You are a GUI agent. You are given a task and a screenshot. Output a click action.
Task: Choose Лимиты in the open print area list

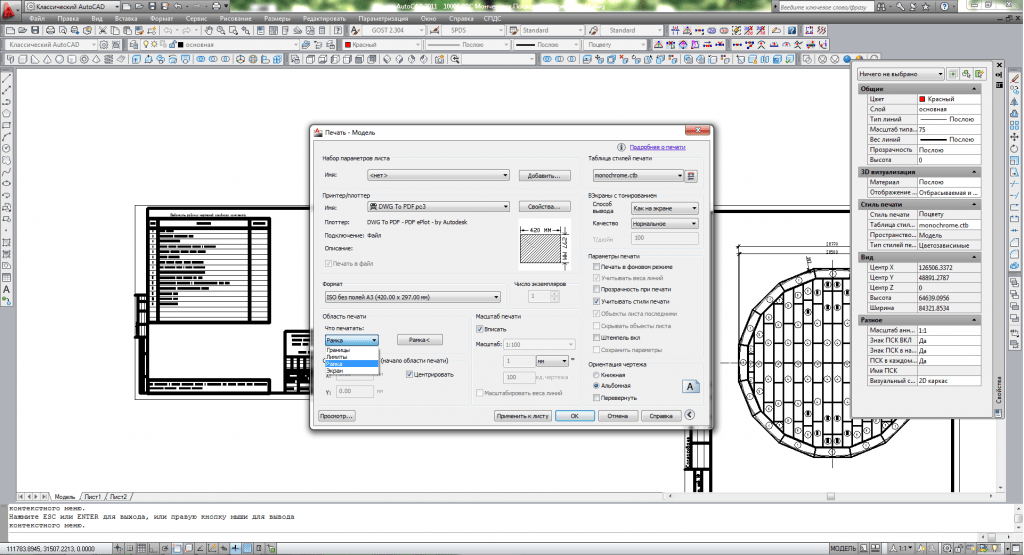337,357
